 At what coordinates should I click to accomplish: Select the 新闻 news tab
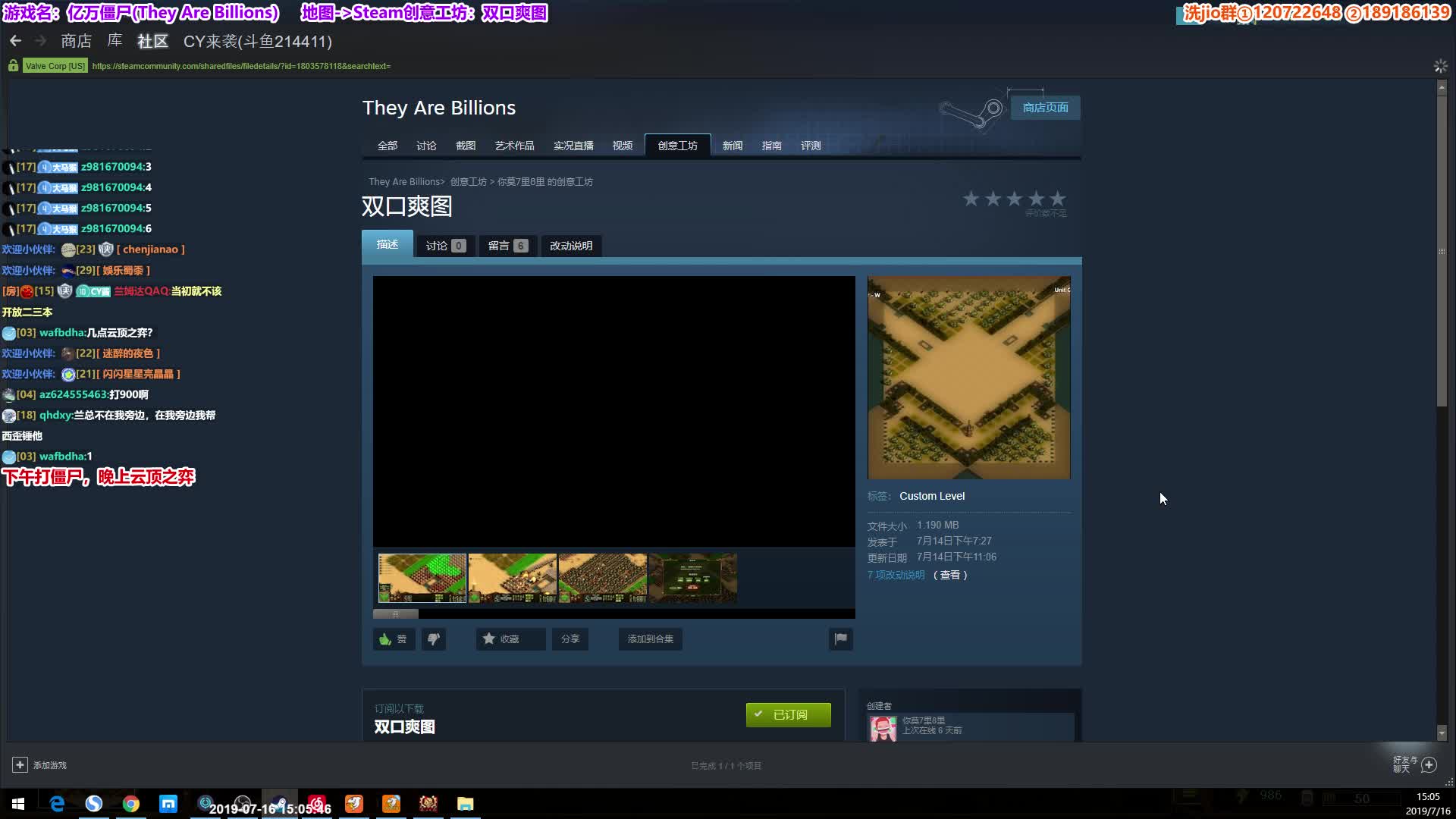(733, 146)
